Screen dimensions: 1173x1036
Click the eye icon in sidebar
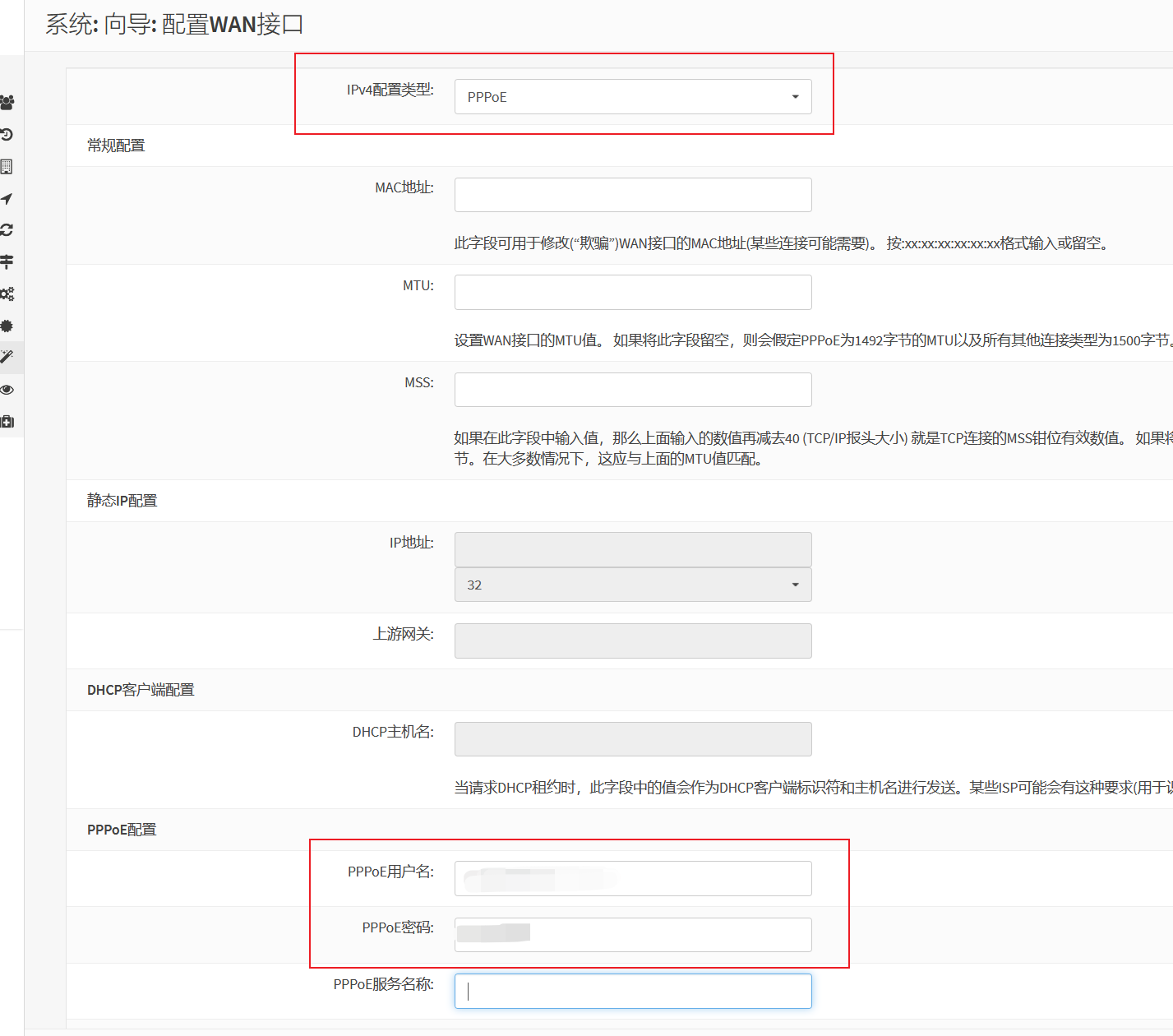click(7, 390)
